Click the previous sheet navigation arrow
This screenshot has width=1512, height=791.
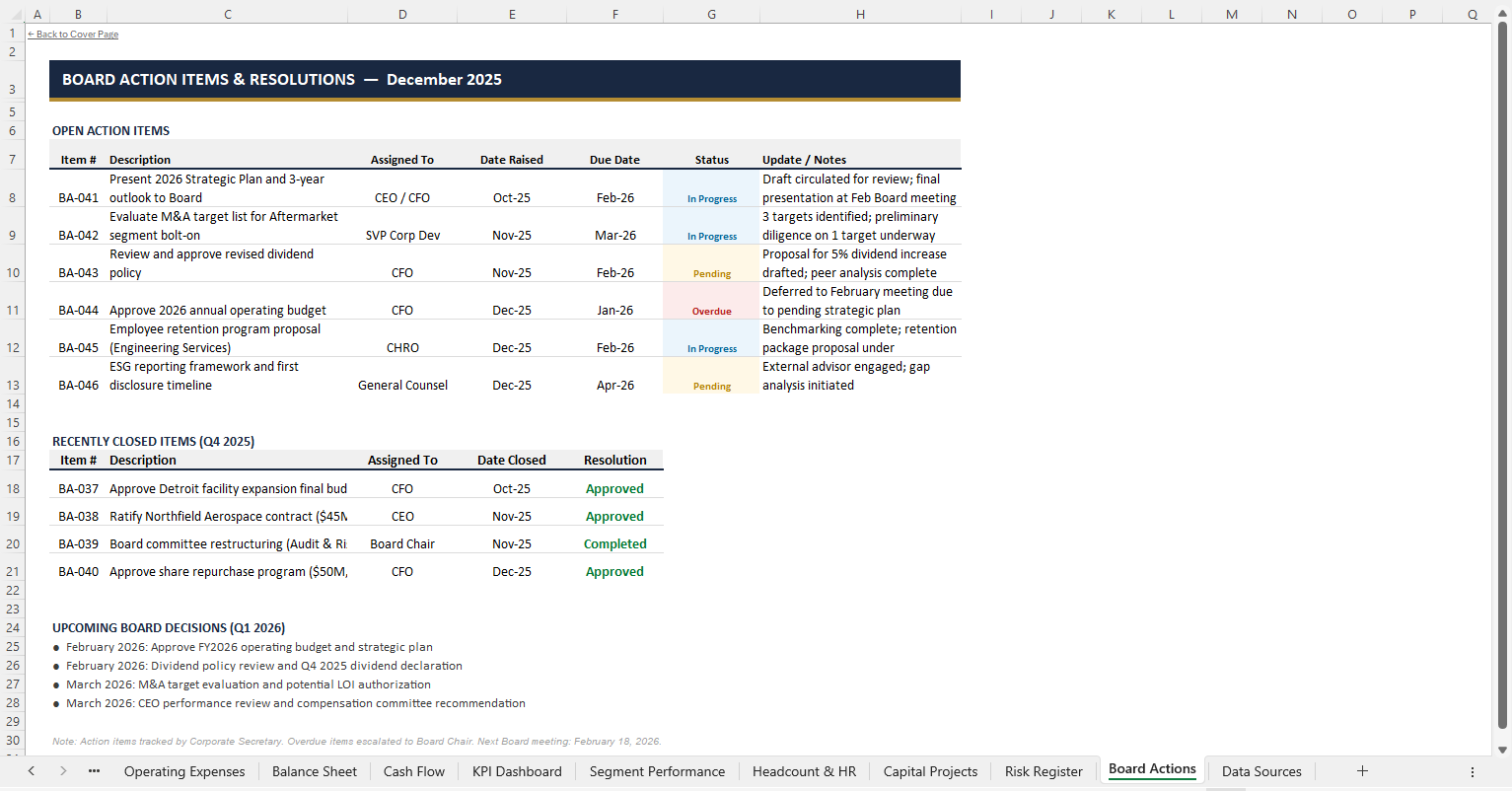pos(31,771)
